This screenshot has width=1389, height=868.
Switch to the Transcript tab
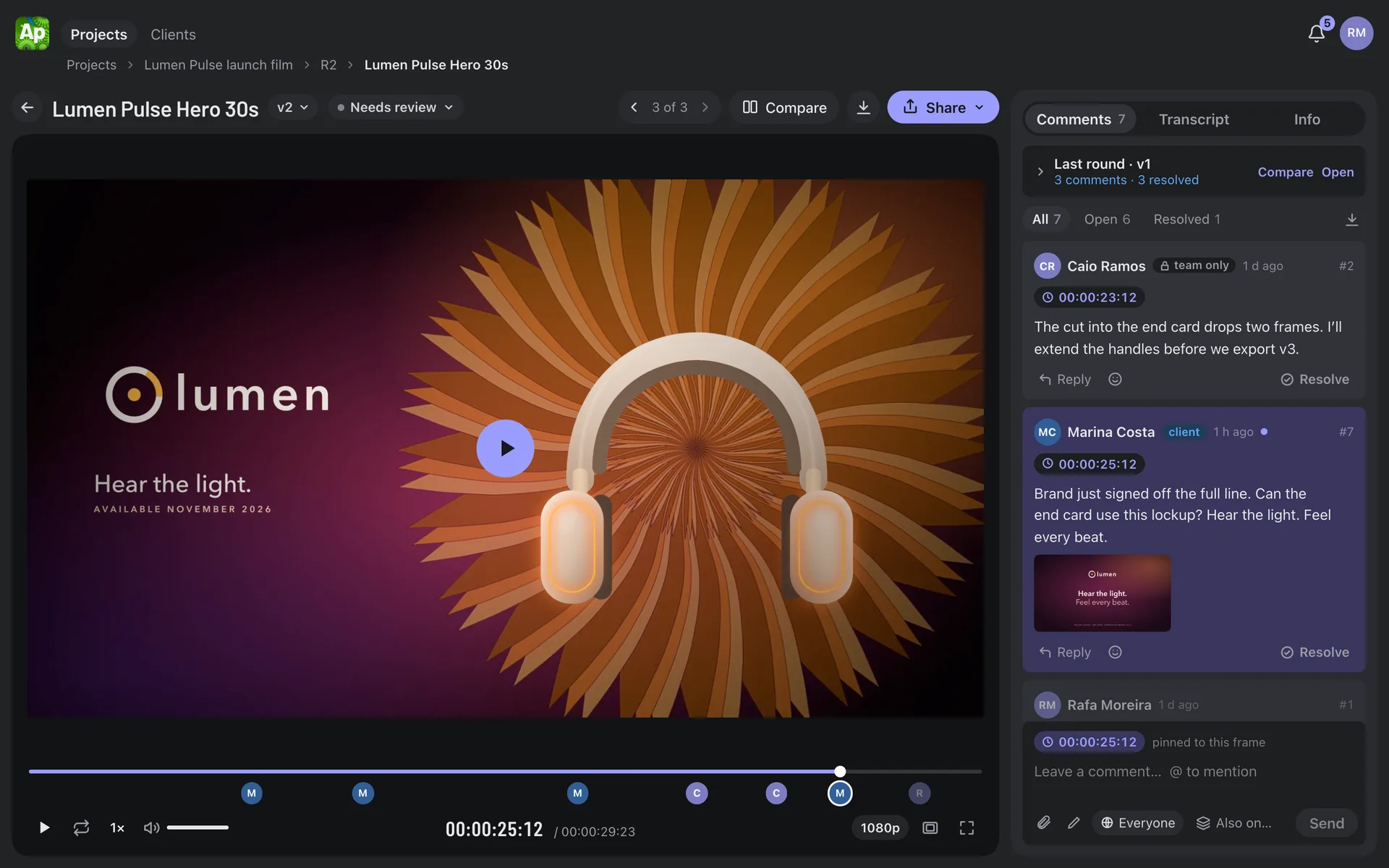pyautogui.click(x=1194, y=119)
